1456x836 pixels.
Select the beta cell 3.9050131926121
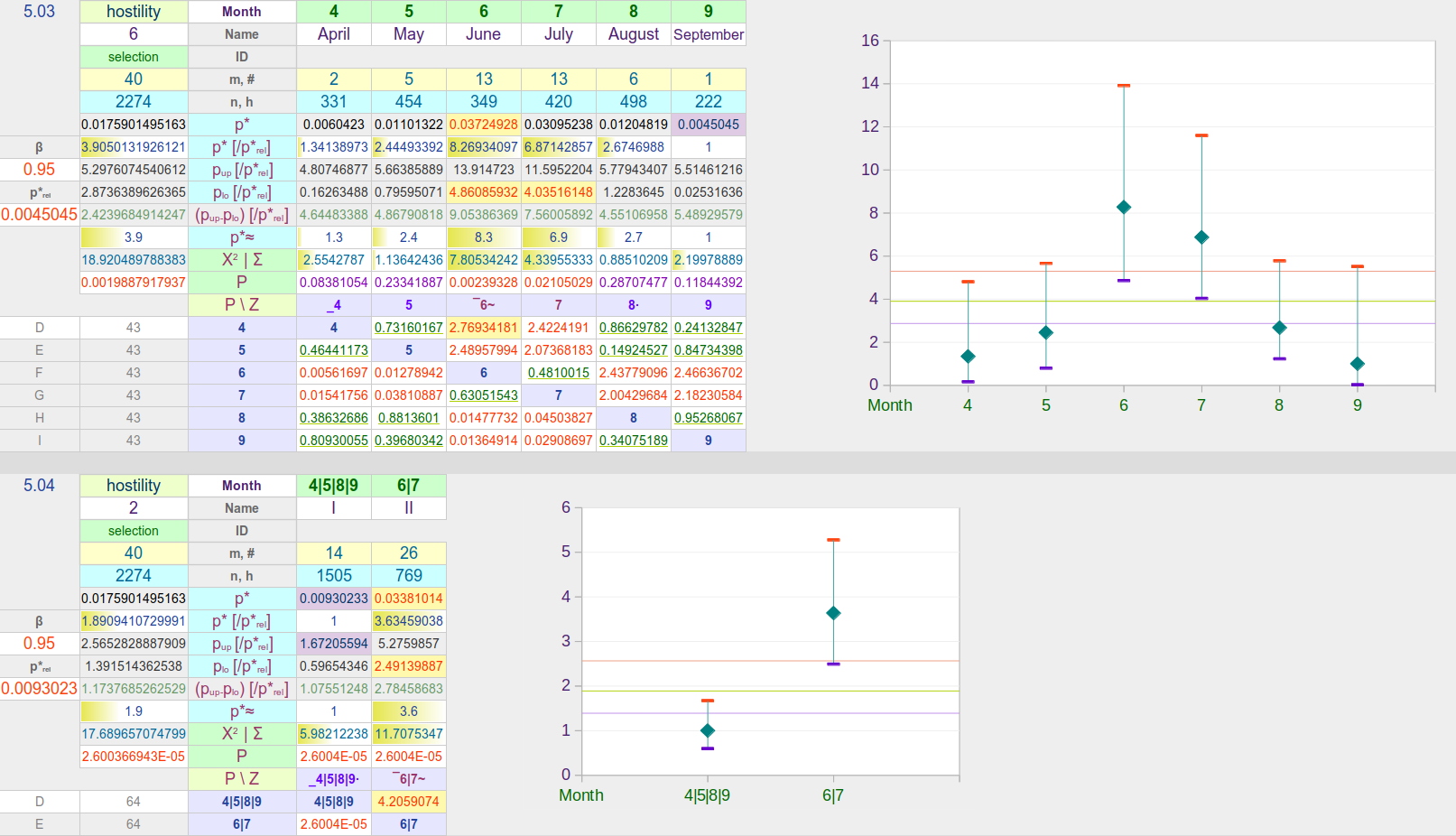tap(134, 147)
